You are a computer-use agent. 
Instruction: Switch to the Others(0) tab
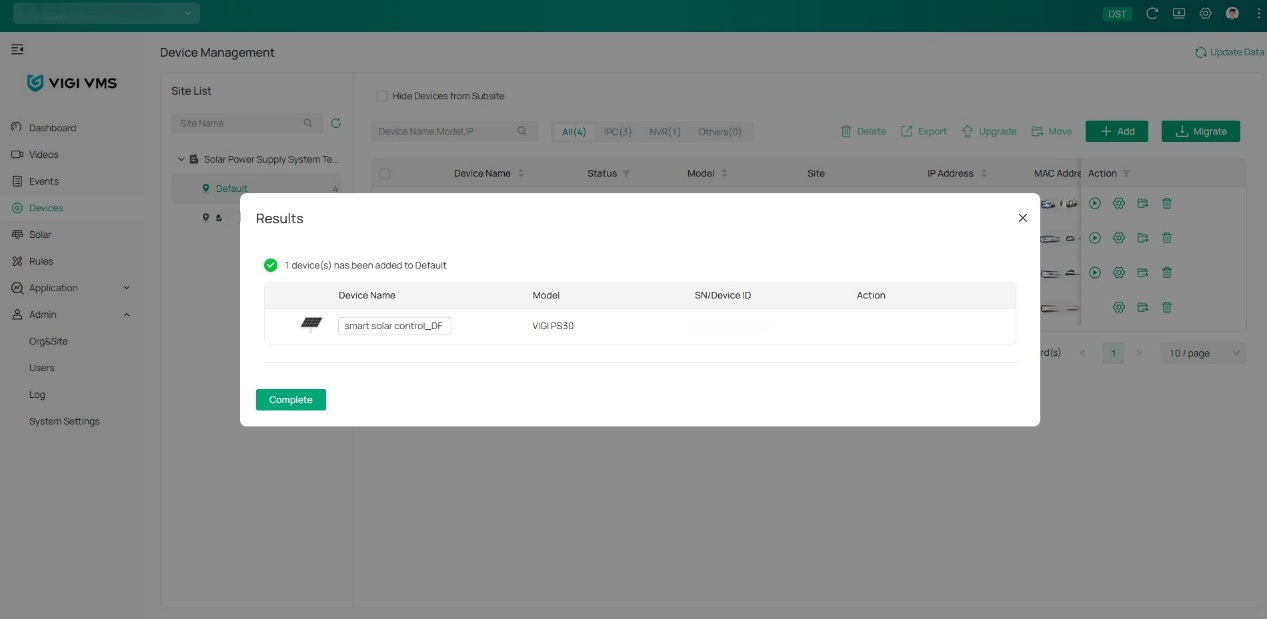[x=720, y=132]
